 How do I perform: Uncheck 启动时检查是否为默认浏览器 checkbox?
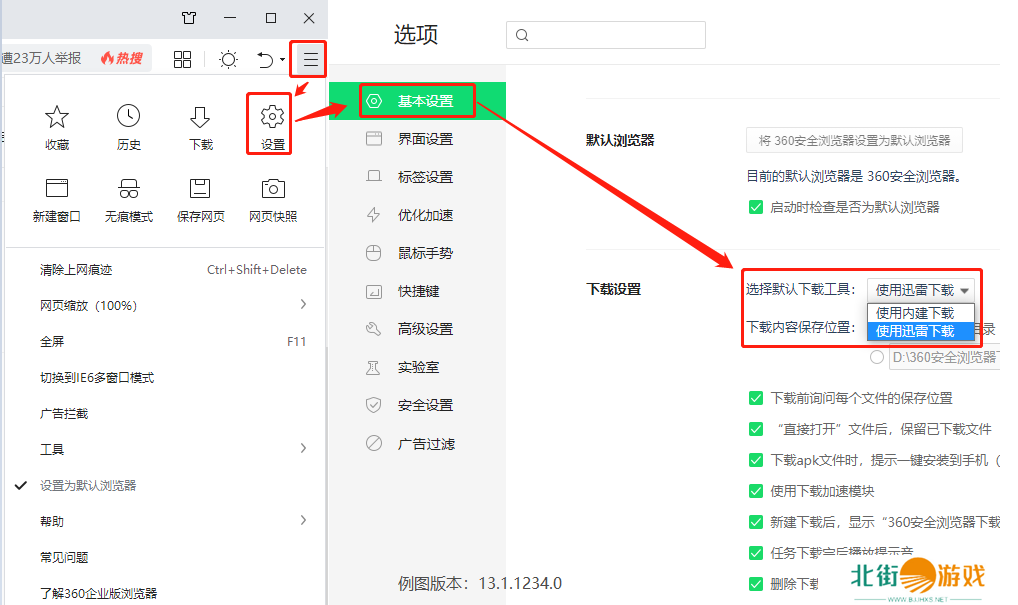(756, 207)
